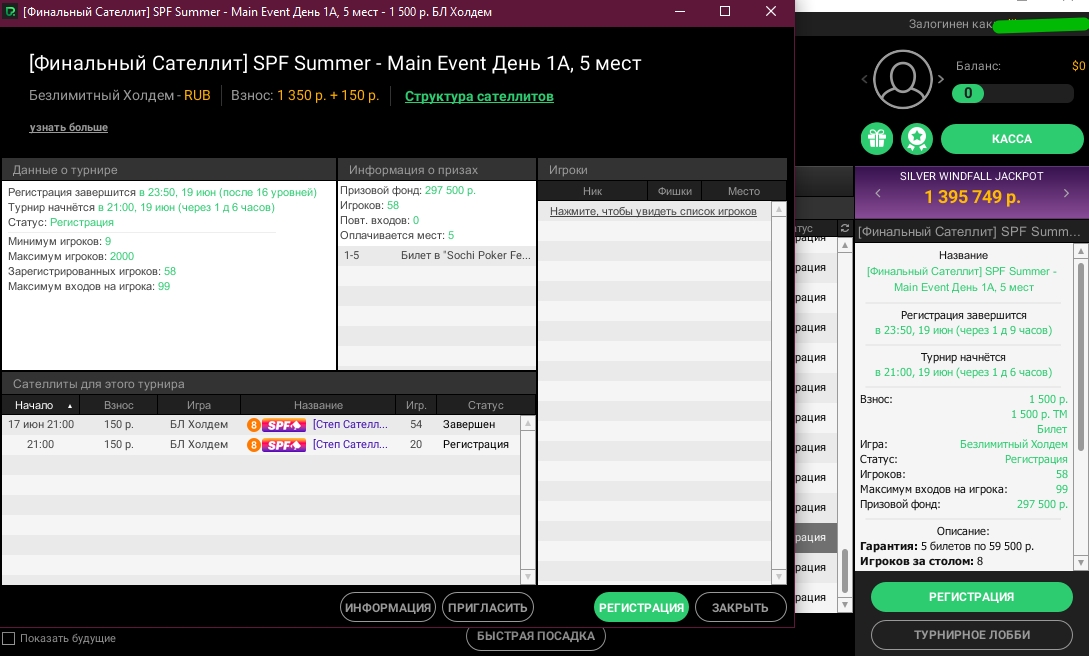Screen dimensions: 1089x656
Task: Click the app logo icon in title bar
Action: (10, 12)
